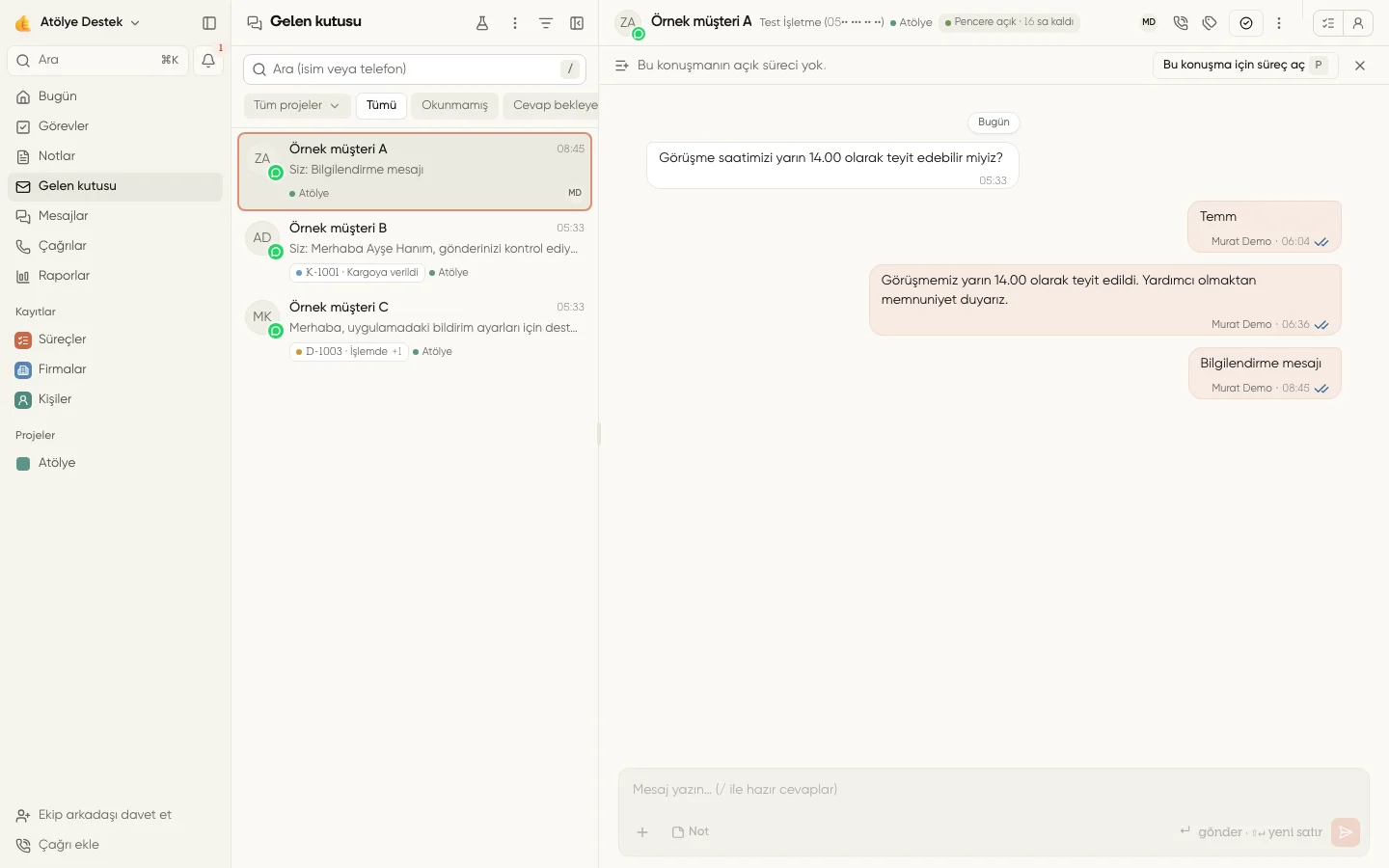1389x868 pixels.
Task: Open the Örnek müşteri C conversation
Action: coord(415,330)
